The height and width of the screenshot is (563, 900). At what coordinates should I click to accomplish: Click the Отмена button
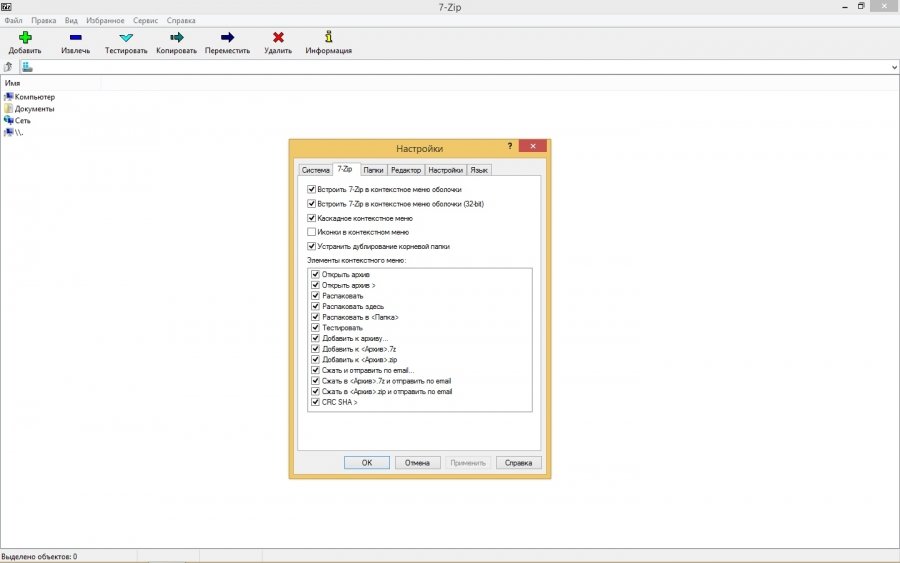417,463
